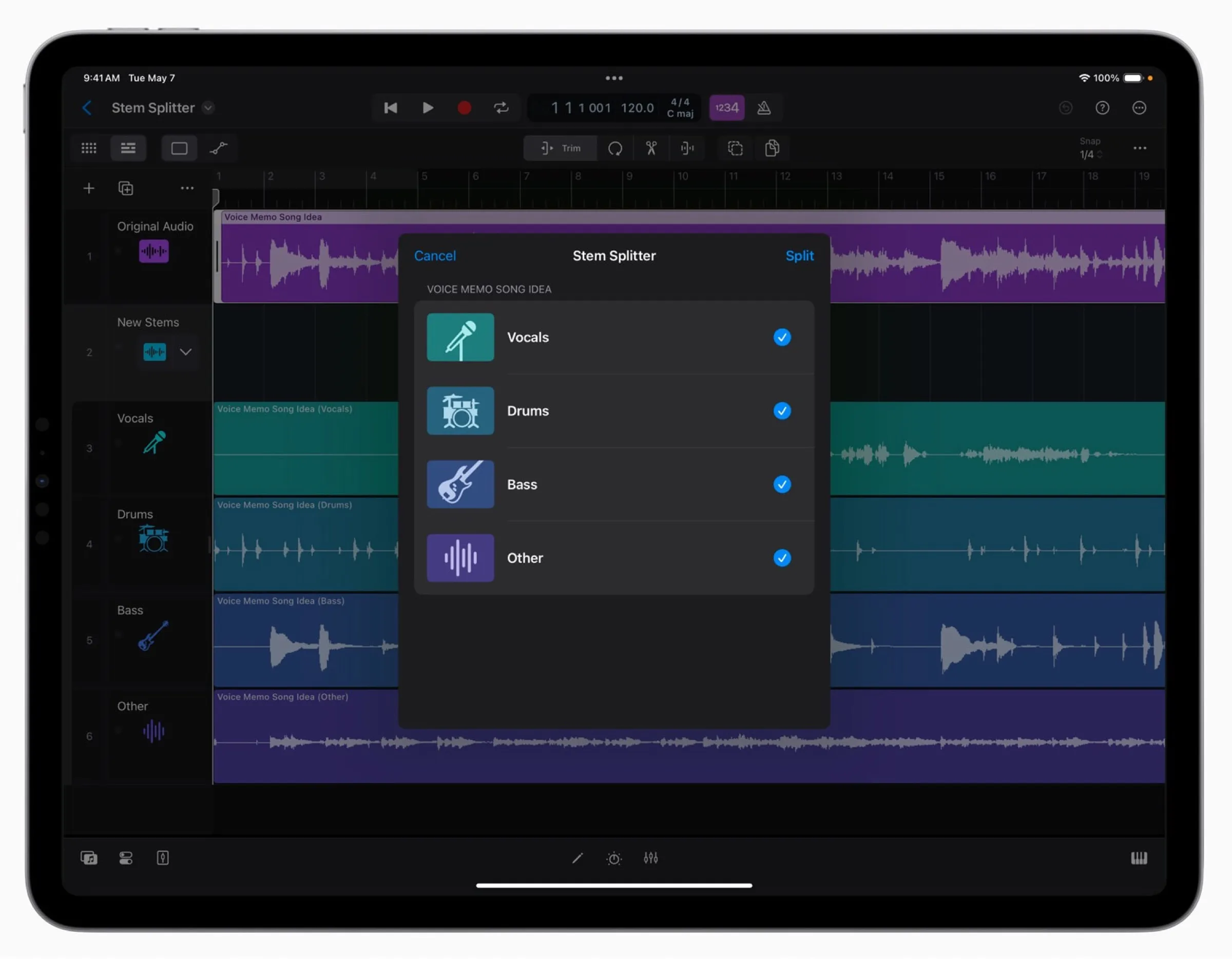Open the more options menu at top right
The height and width of the screenshot is (959, 1232).
[1139, 108]
